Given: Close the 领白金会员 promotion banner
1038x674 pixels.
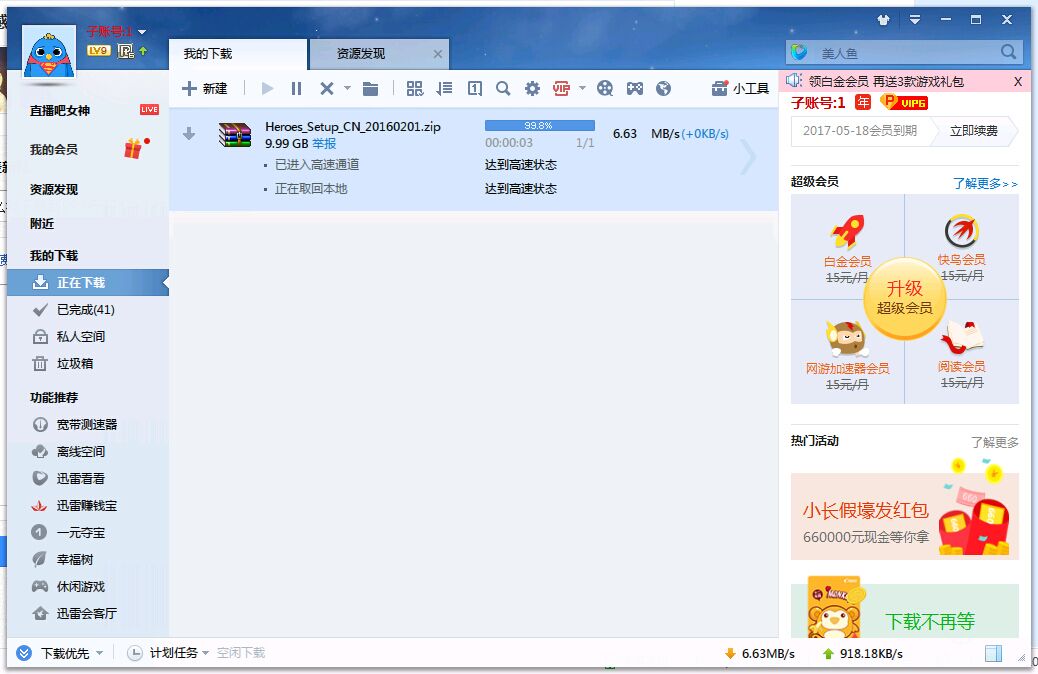Looking at the screenshot, I should click(1018, 81).
